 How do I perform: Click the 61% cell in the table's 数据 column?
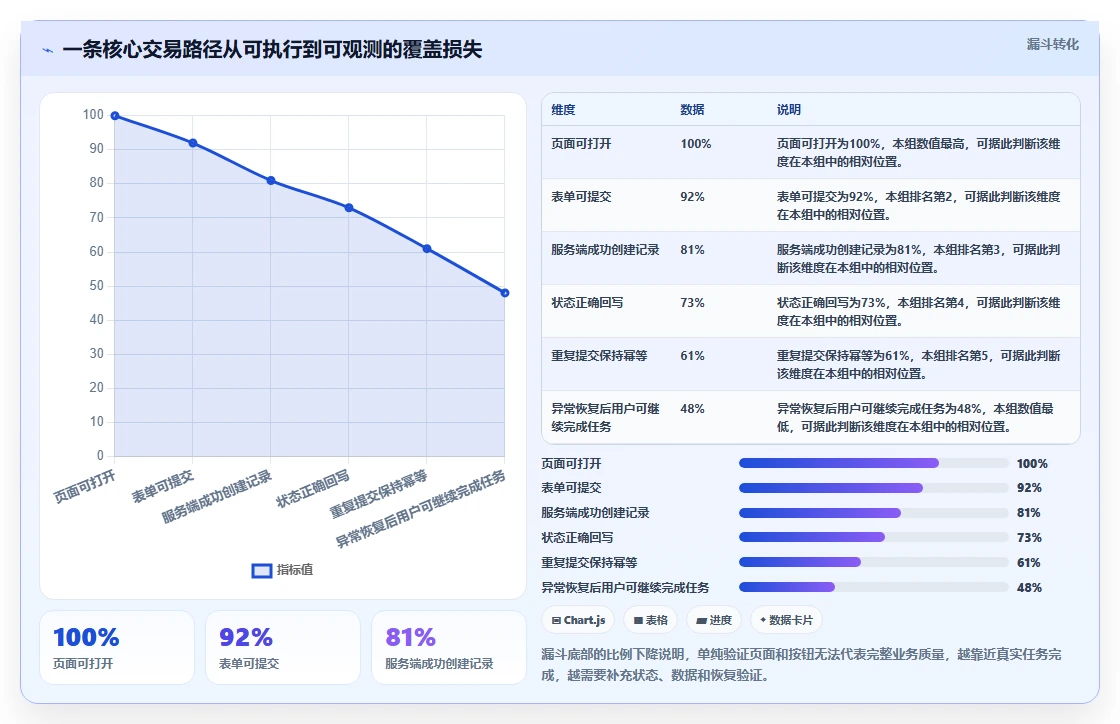(692, 356)
